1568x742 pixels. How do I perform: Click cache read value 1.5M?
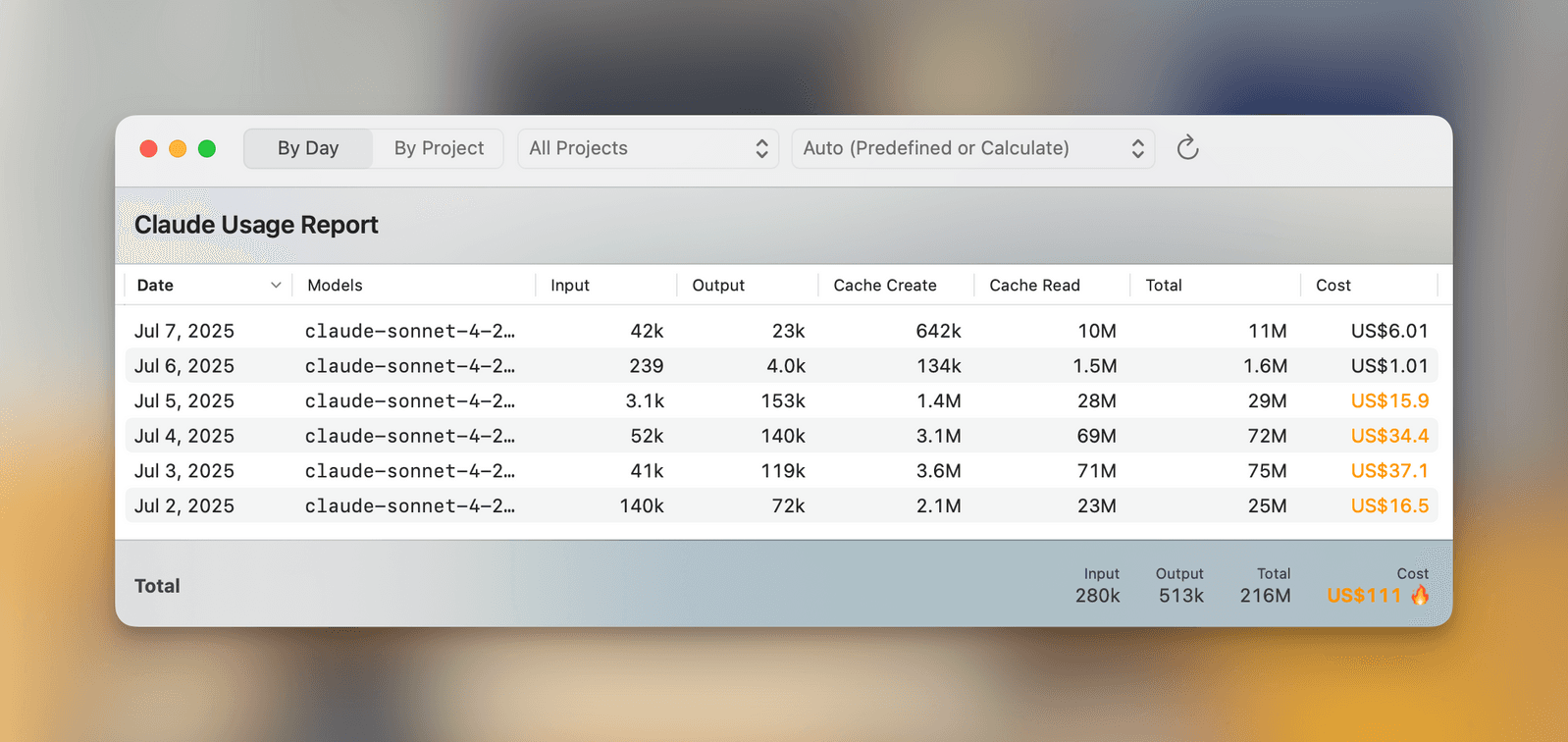click(1094, 366)
